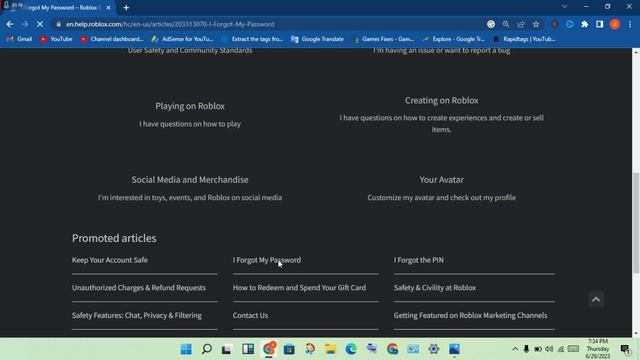Viewport: 640px width, 360px height.
Task: Open the Extract the tags bookmark
Action: (x=252, y=39)
